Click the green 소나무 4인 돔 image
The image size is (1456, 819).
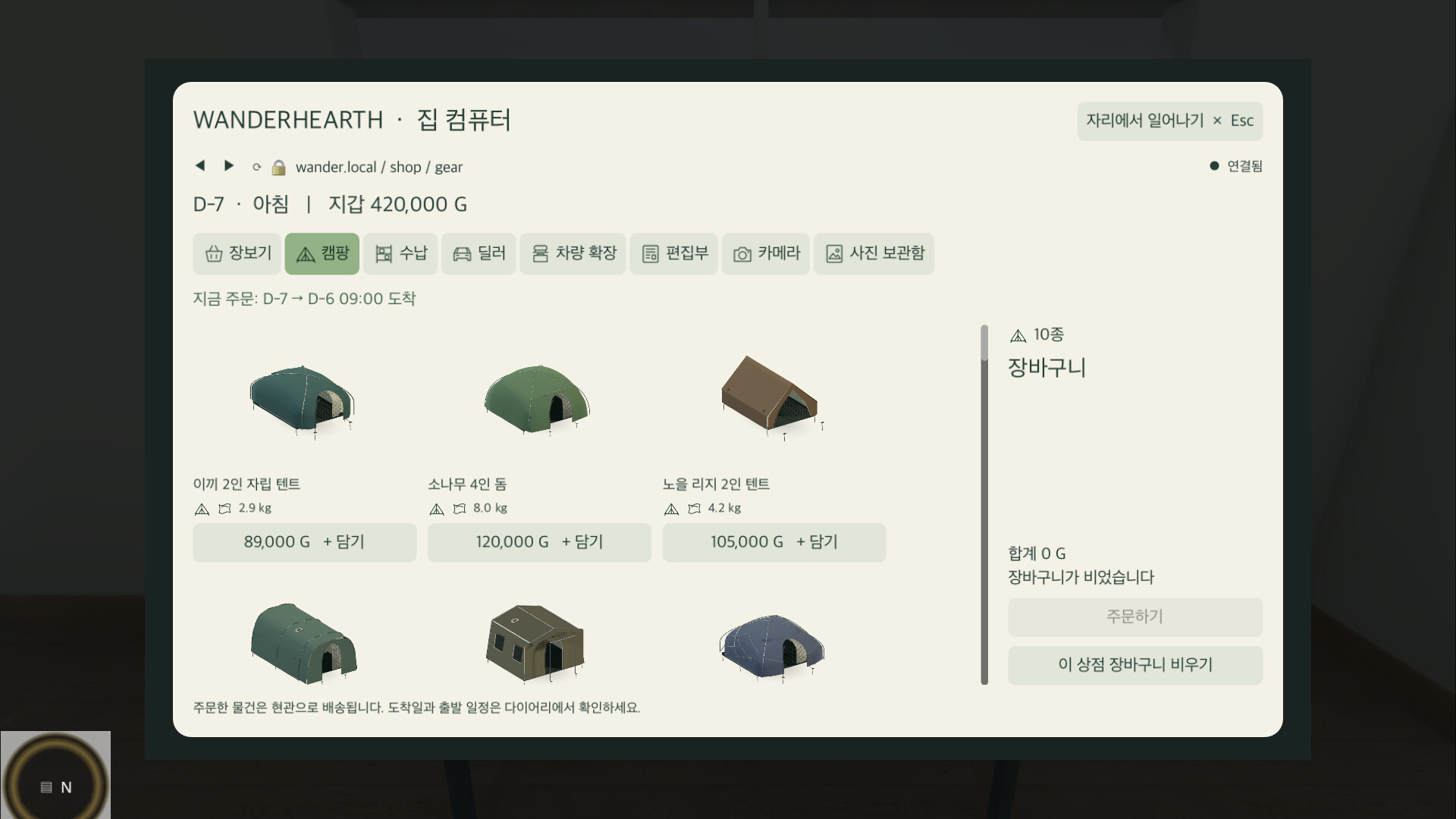point(537,400)
